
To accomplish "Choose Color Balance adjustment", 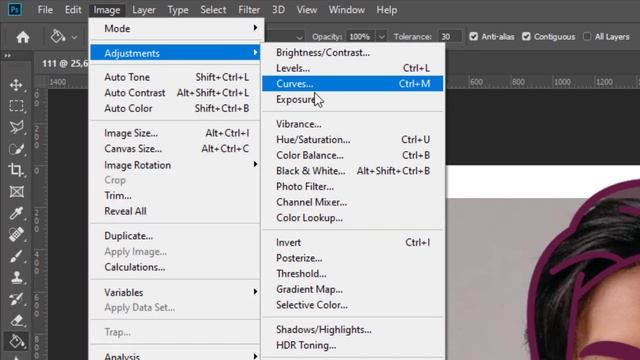I will click(x=353, y=155).
